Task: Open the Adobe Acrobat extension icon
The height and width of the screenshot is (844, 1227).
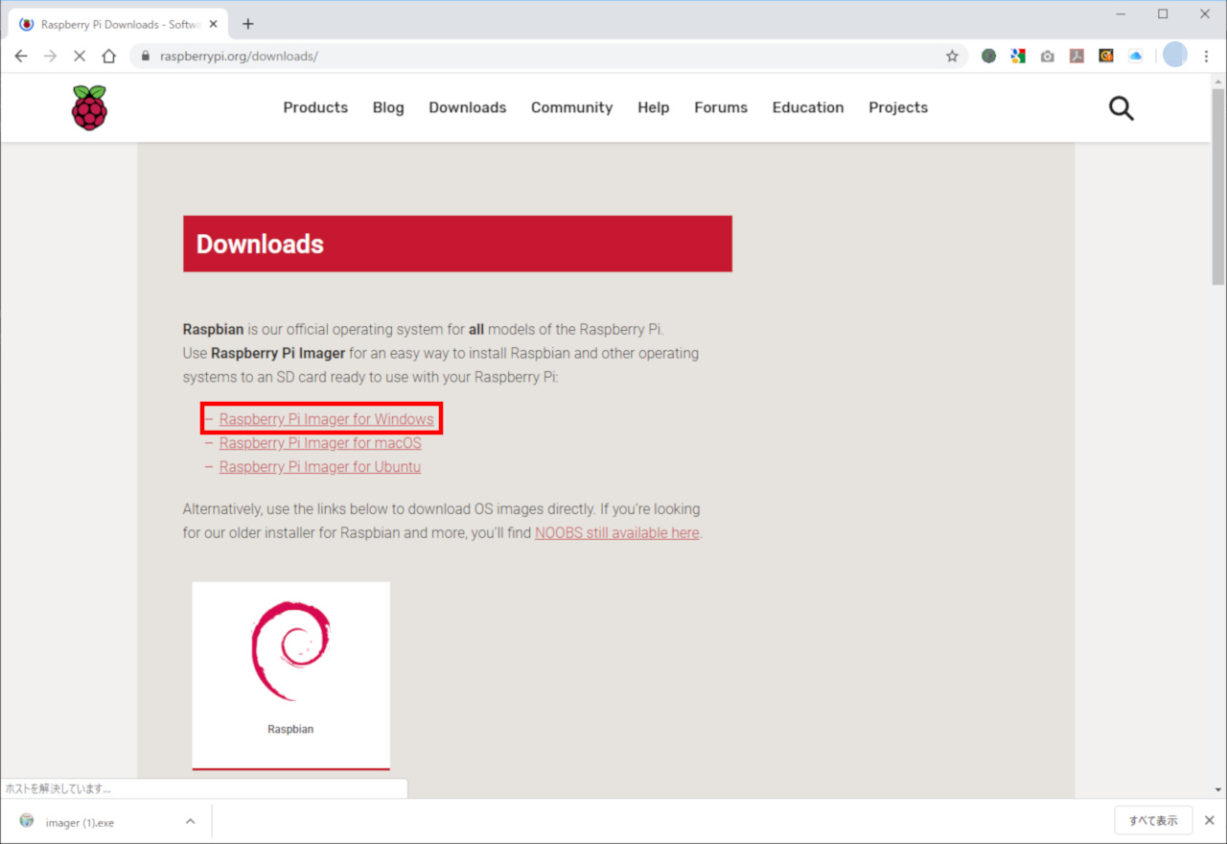Action: pos(1076,56)
